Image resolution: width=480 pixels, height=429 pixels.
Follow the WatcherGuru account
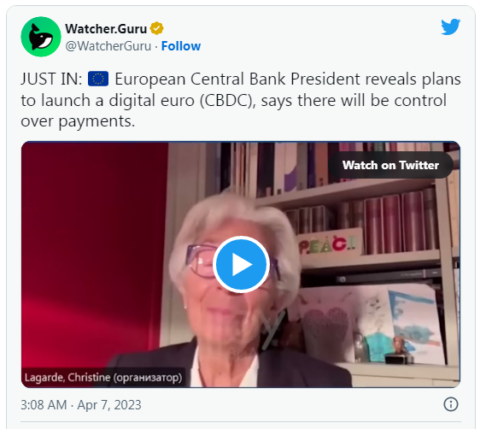(x=181, y=46)
